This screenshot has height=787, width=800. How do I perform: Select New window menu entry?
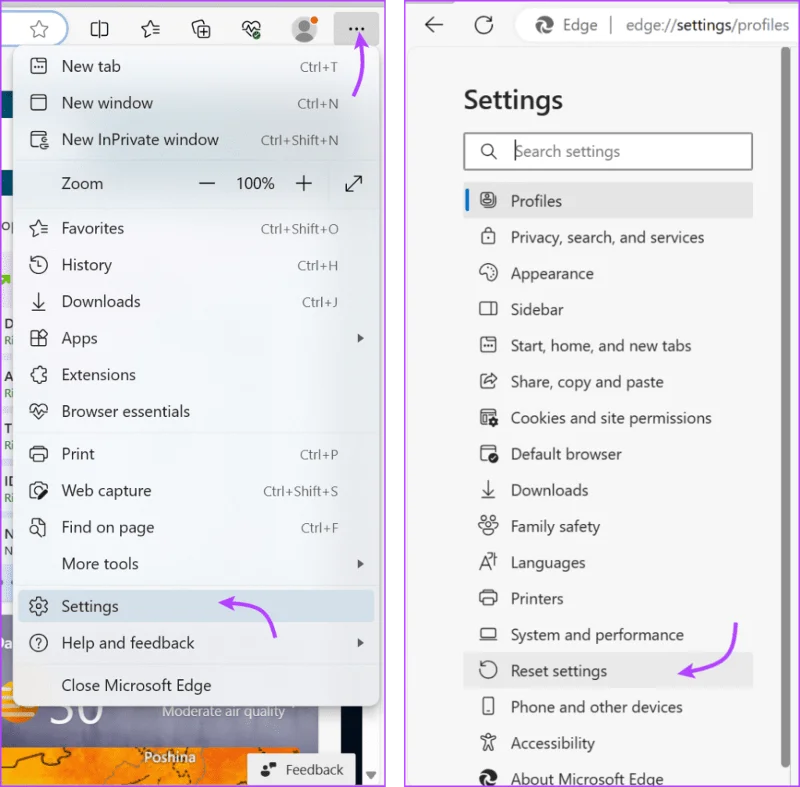[x=196, y=103]
